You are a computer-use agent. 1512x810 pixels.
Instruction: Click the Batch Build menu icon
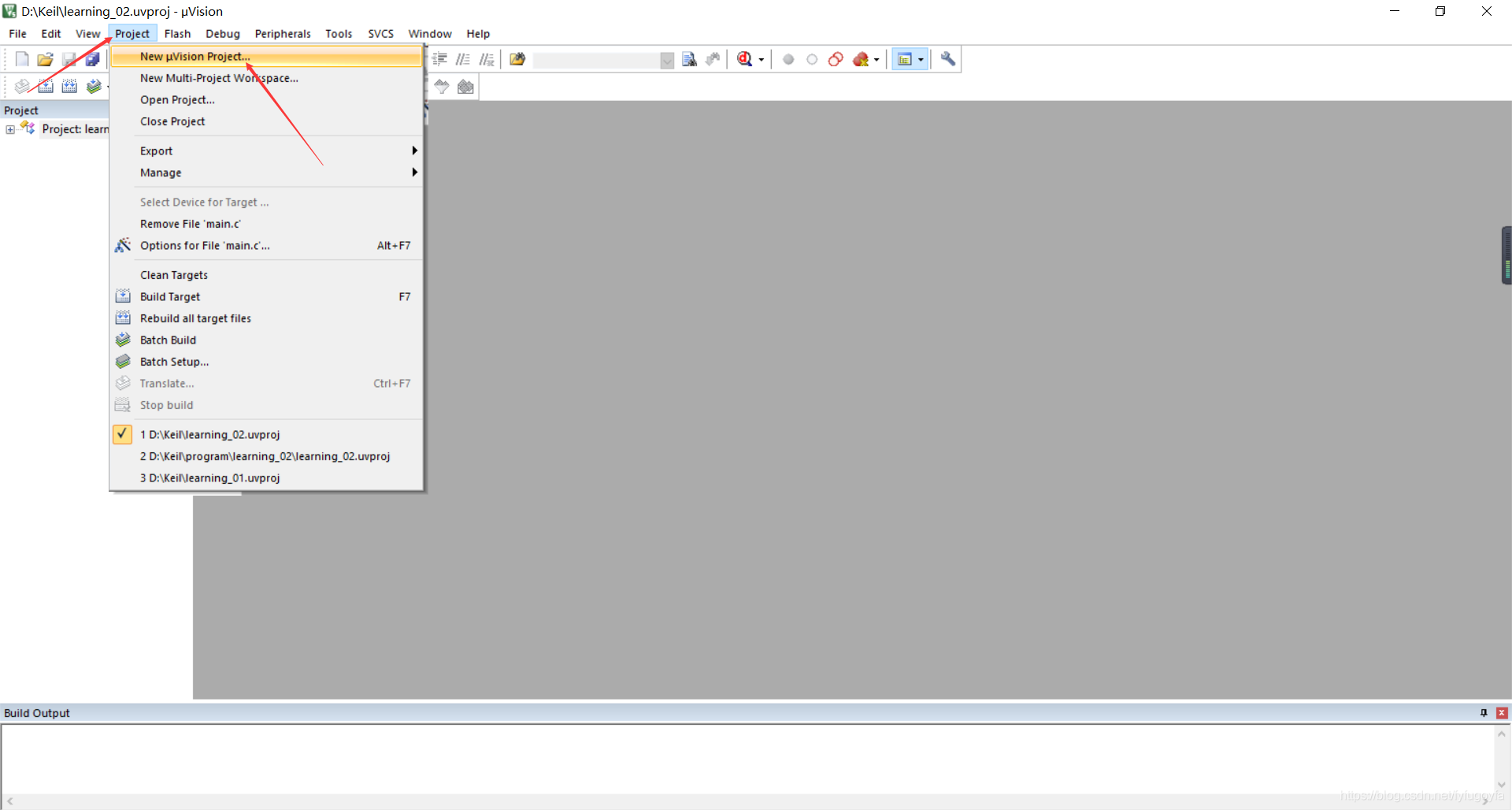click(x=123, y=340)
